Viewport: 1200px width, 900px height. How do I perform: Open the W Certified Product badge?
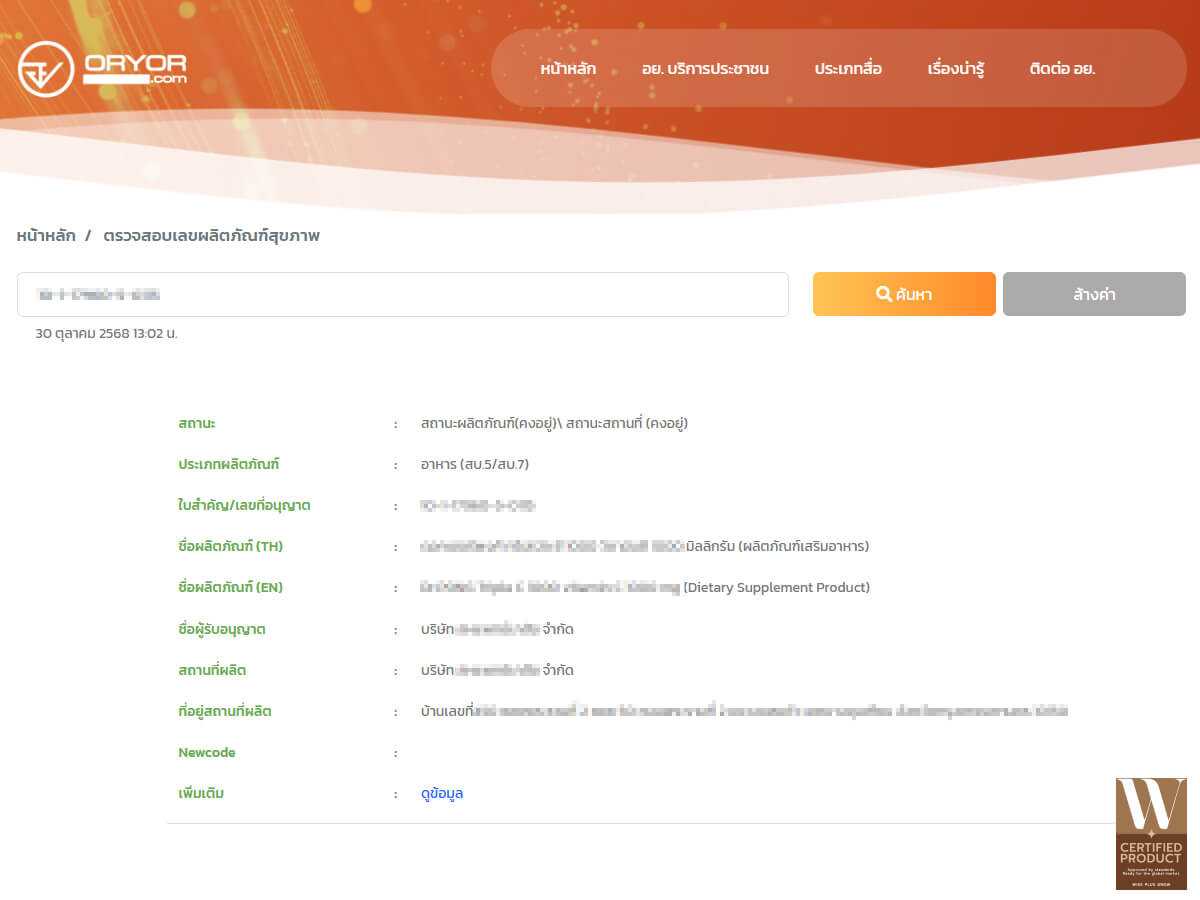(1151, 833)
